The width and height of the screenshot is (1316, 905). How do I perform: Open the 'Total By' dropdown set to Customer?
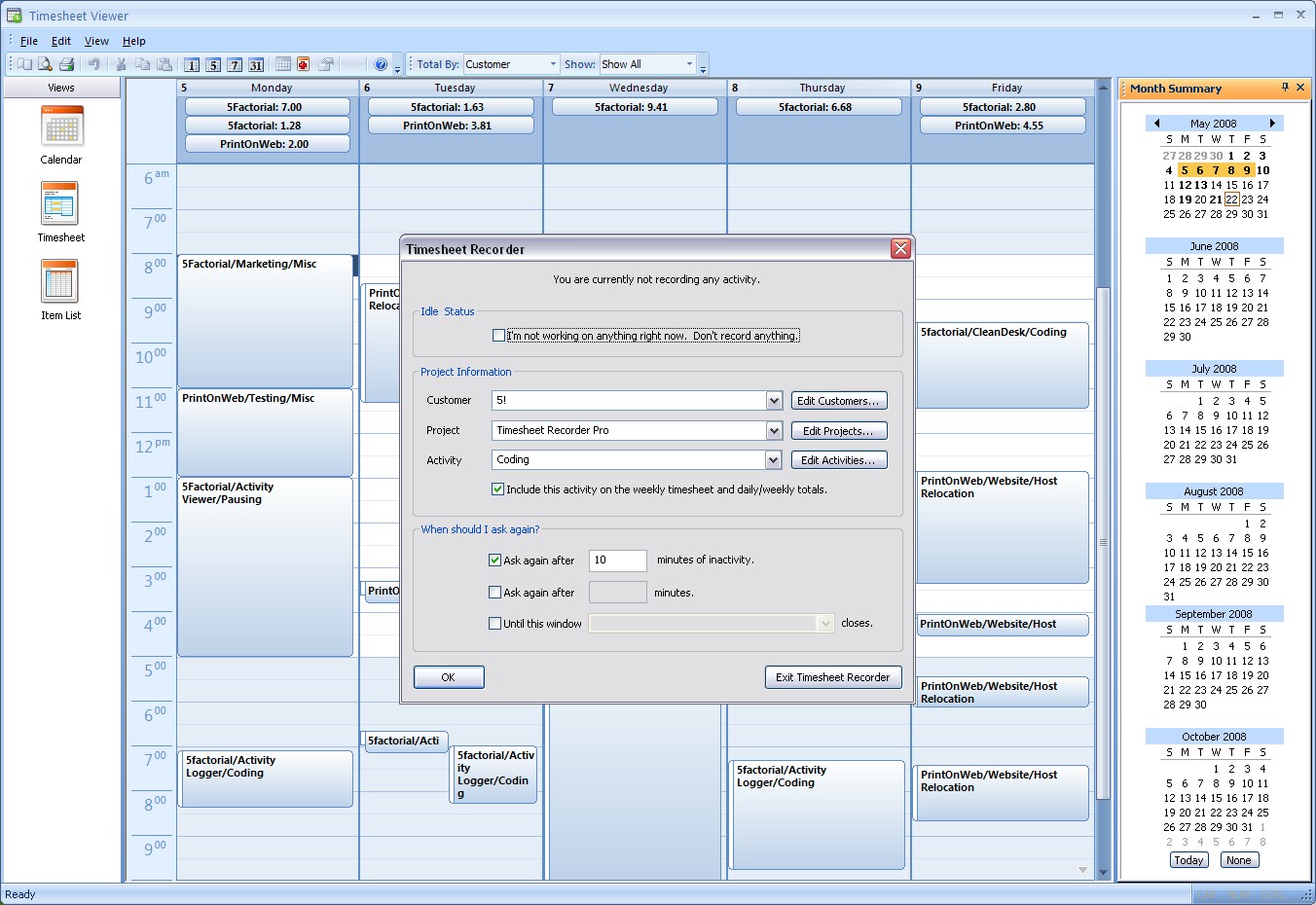(551, 63)
